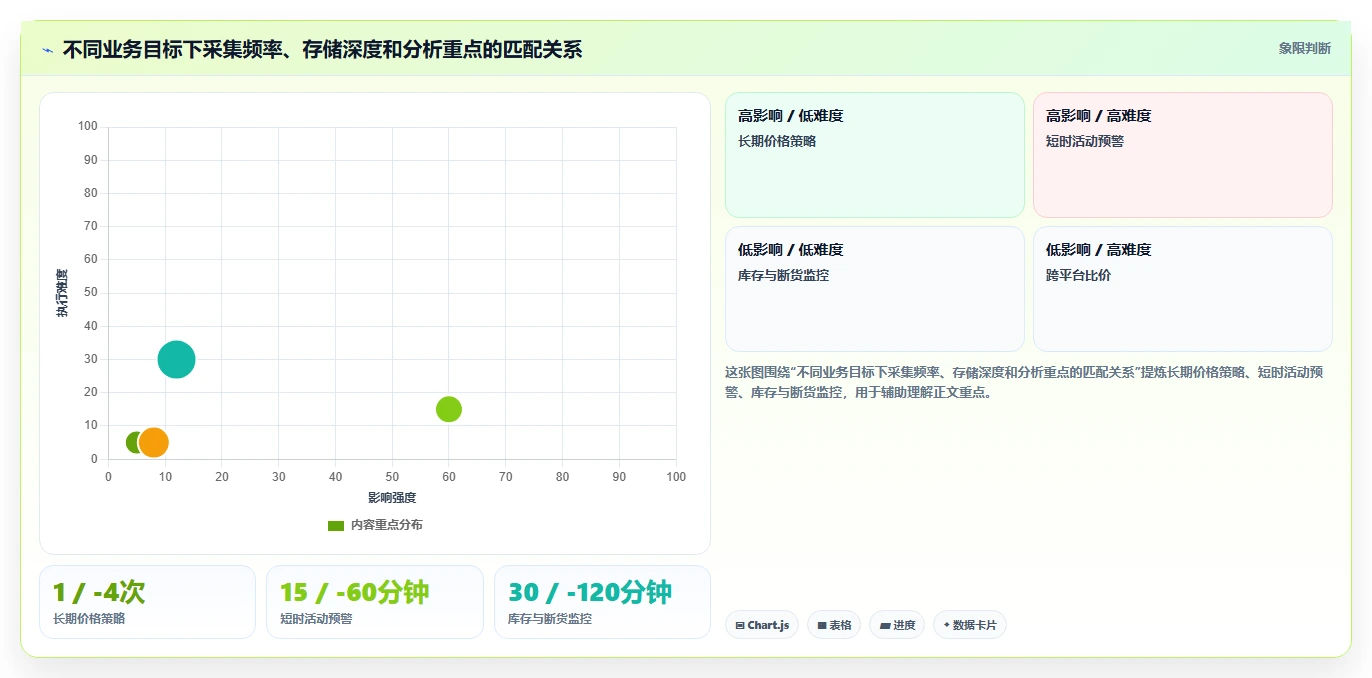This screenshot has height=678, width=1372.
Task: Click the 象限判断 label in header
Action: 1304,48
